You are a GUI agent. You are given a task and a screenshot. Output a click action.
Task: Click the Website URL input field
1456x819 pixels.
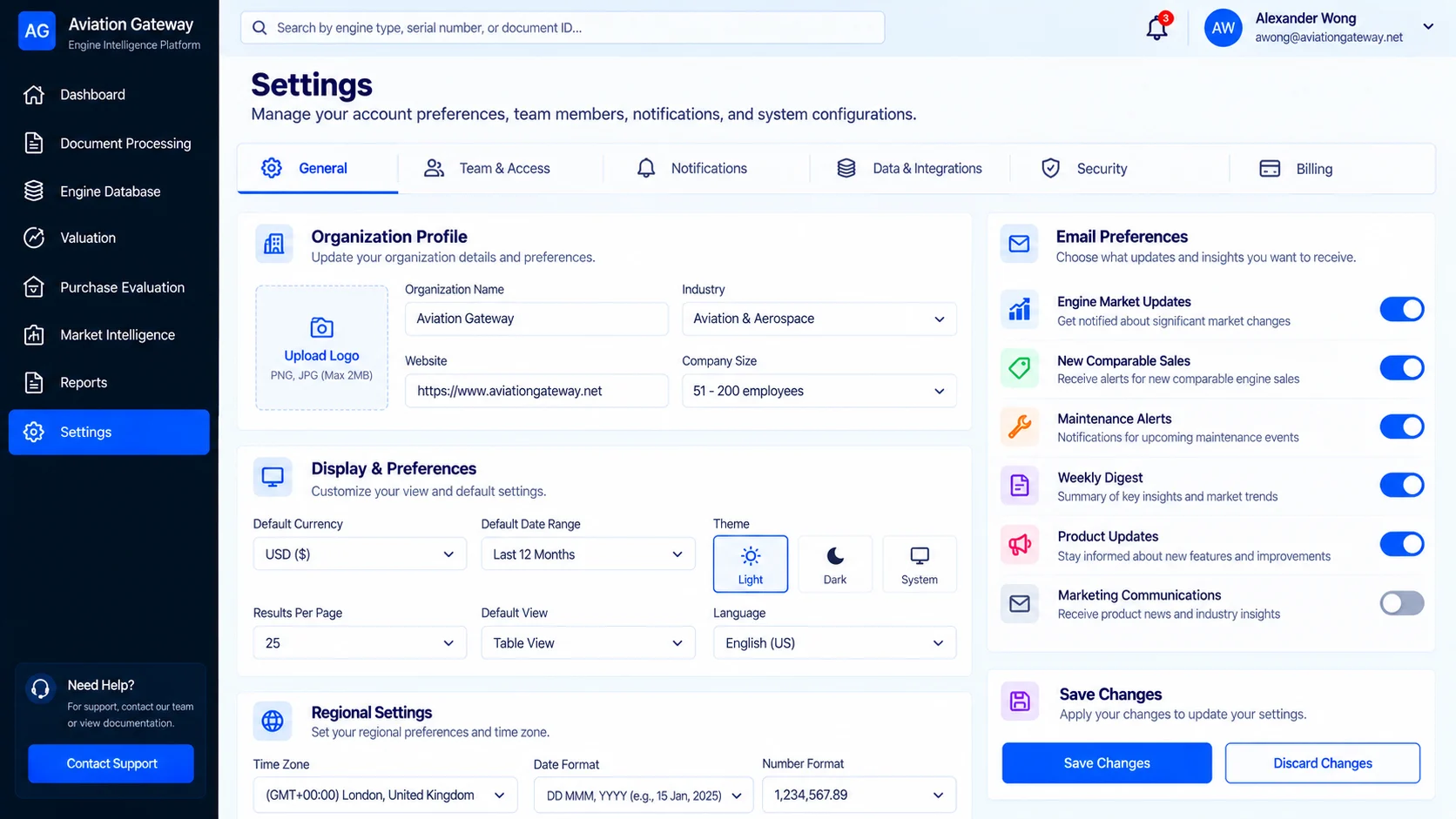(x=536, y=391)
